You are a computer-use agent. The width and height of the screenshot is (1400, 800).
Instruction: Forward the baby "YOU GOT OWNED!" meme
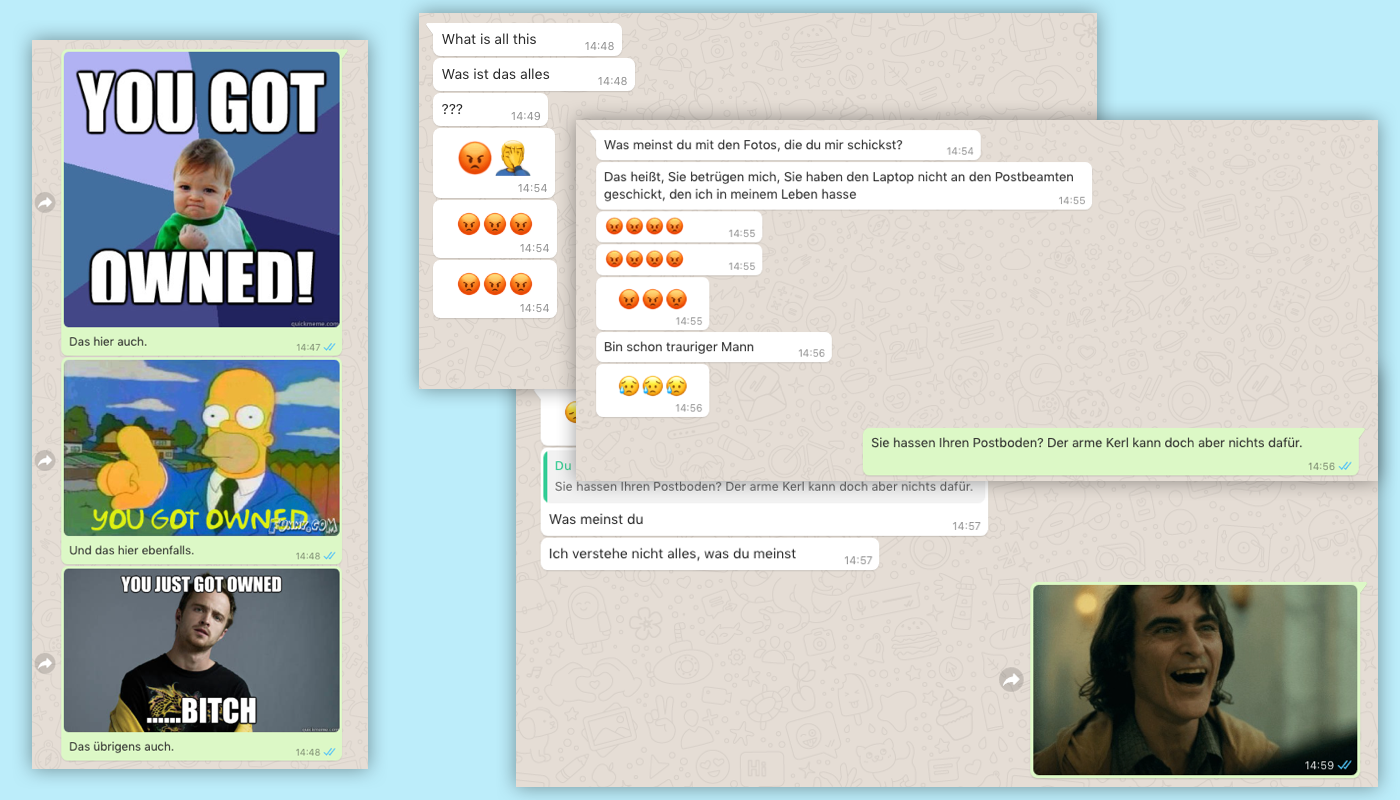pos(45,203)
